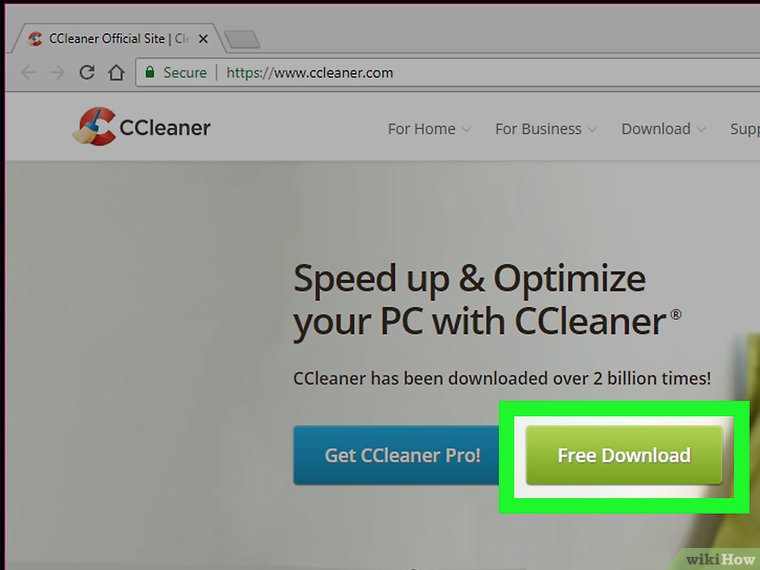Click the CCleaner favicon on tab
760x570 pixels.
(34, 39)
